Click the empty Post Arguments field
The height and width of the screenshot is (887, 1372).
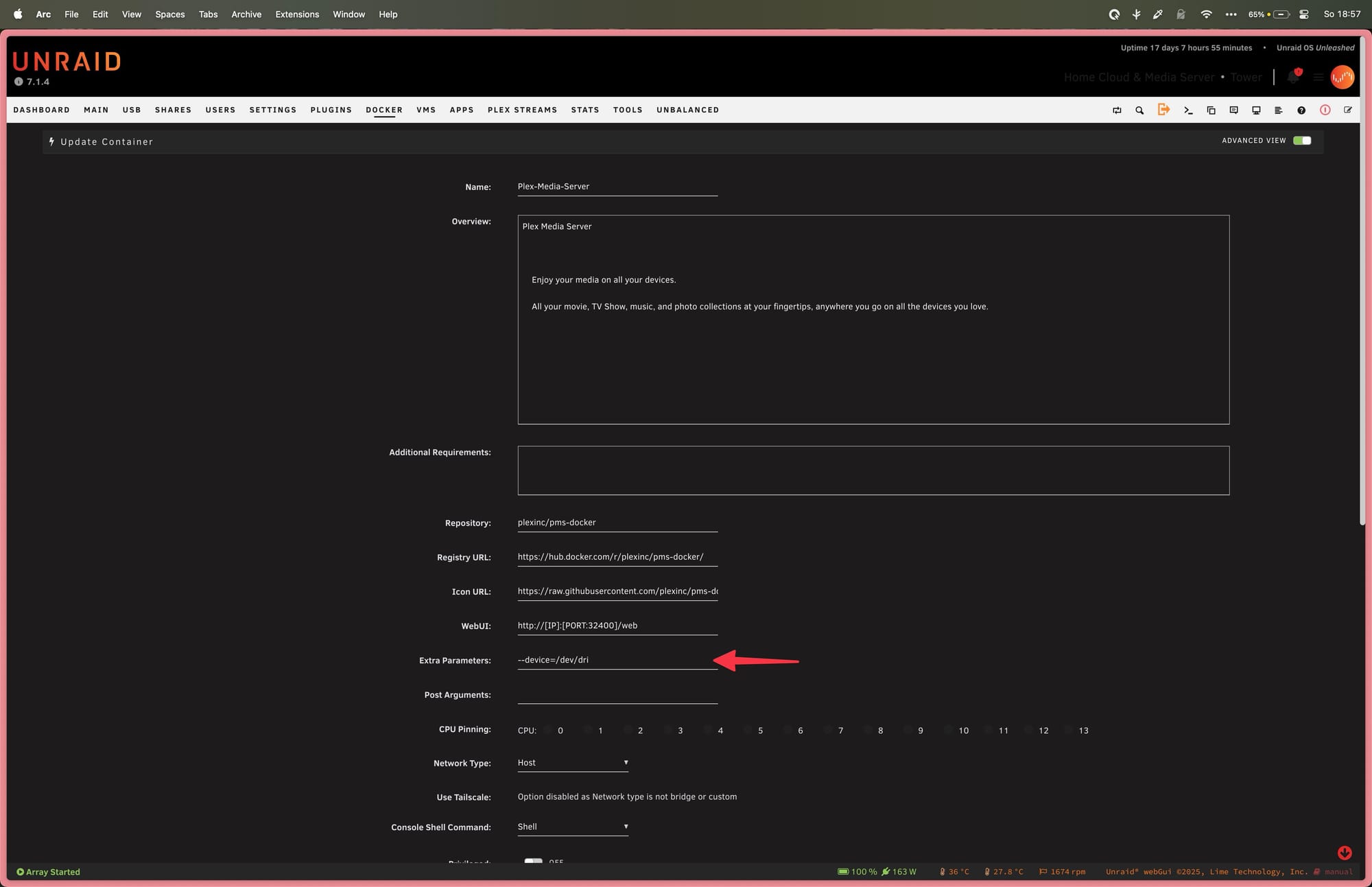click(x=617, y=694)
